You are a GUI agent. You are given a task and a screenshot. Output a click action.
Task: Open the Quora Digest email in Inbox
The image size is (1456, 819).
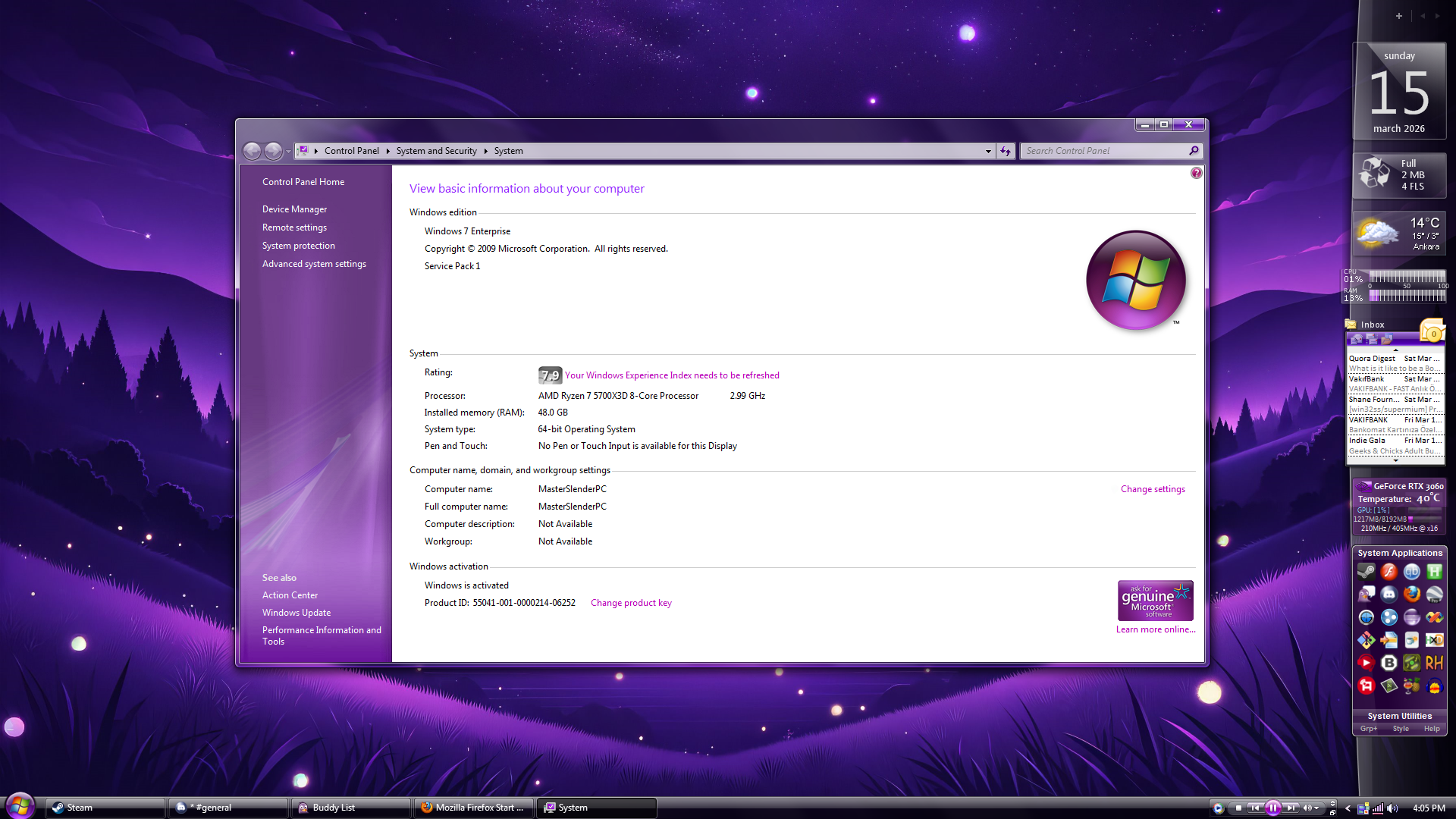[x=1395, y=363]
